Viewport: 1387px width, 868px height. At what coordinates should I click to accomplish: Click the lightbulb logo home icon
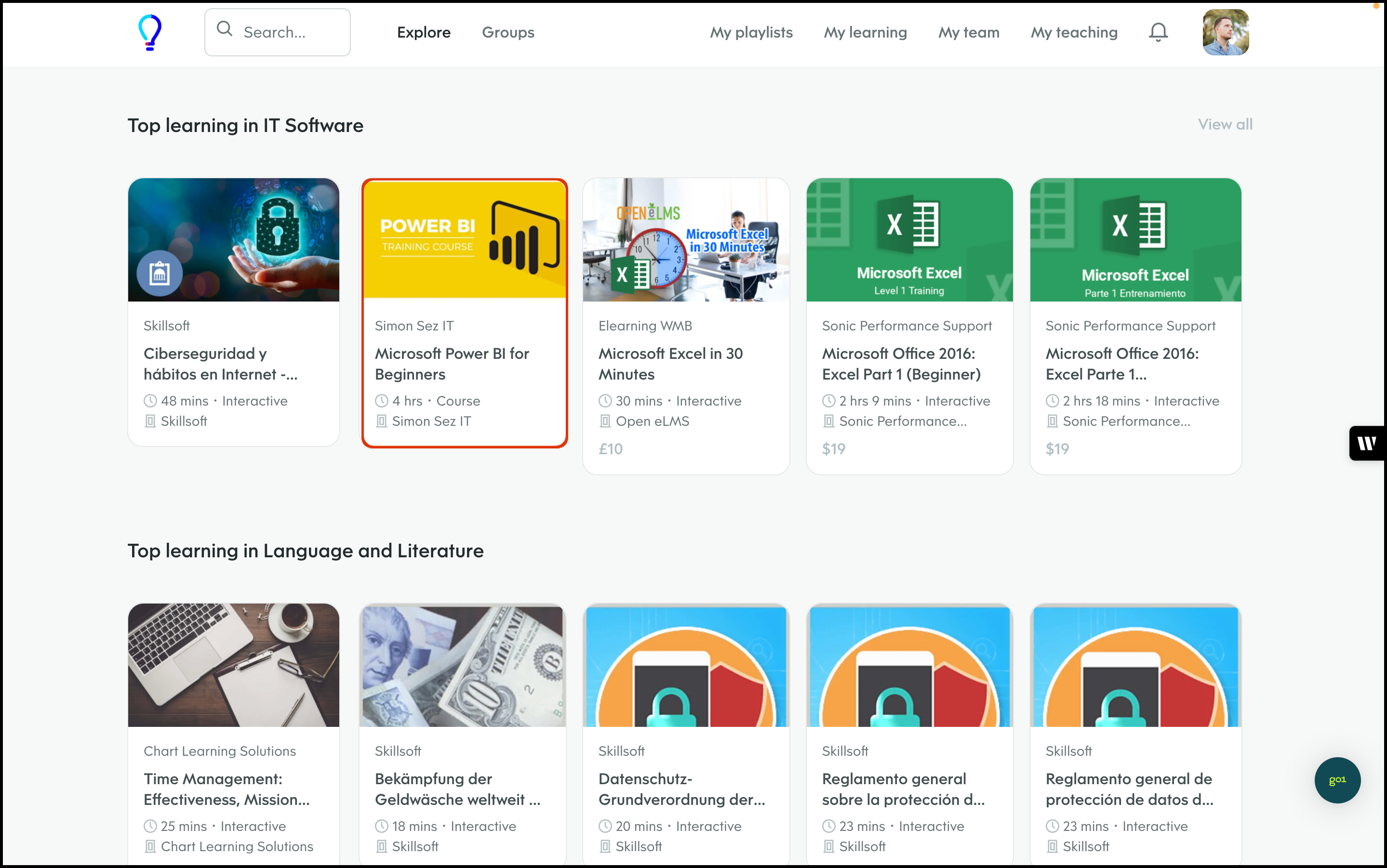coord(150,32)
